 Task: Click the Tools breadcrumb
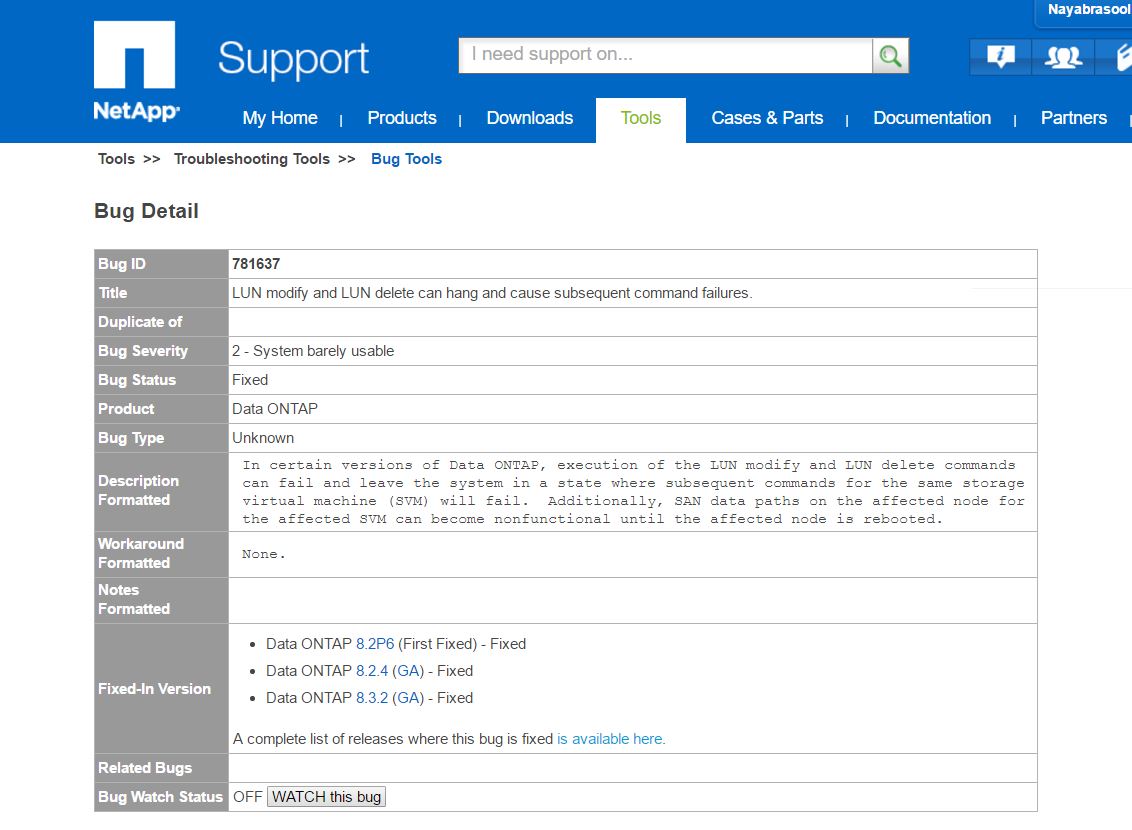(x=116, y=159)
